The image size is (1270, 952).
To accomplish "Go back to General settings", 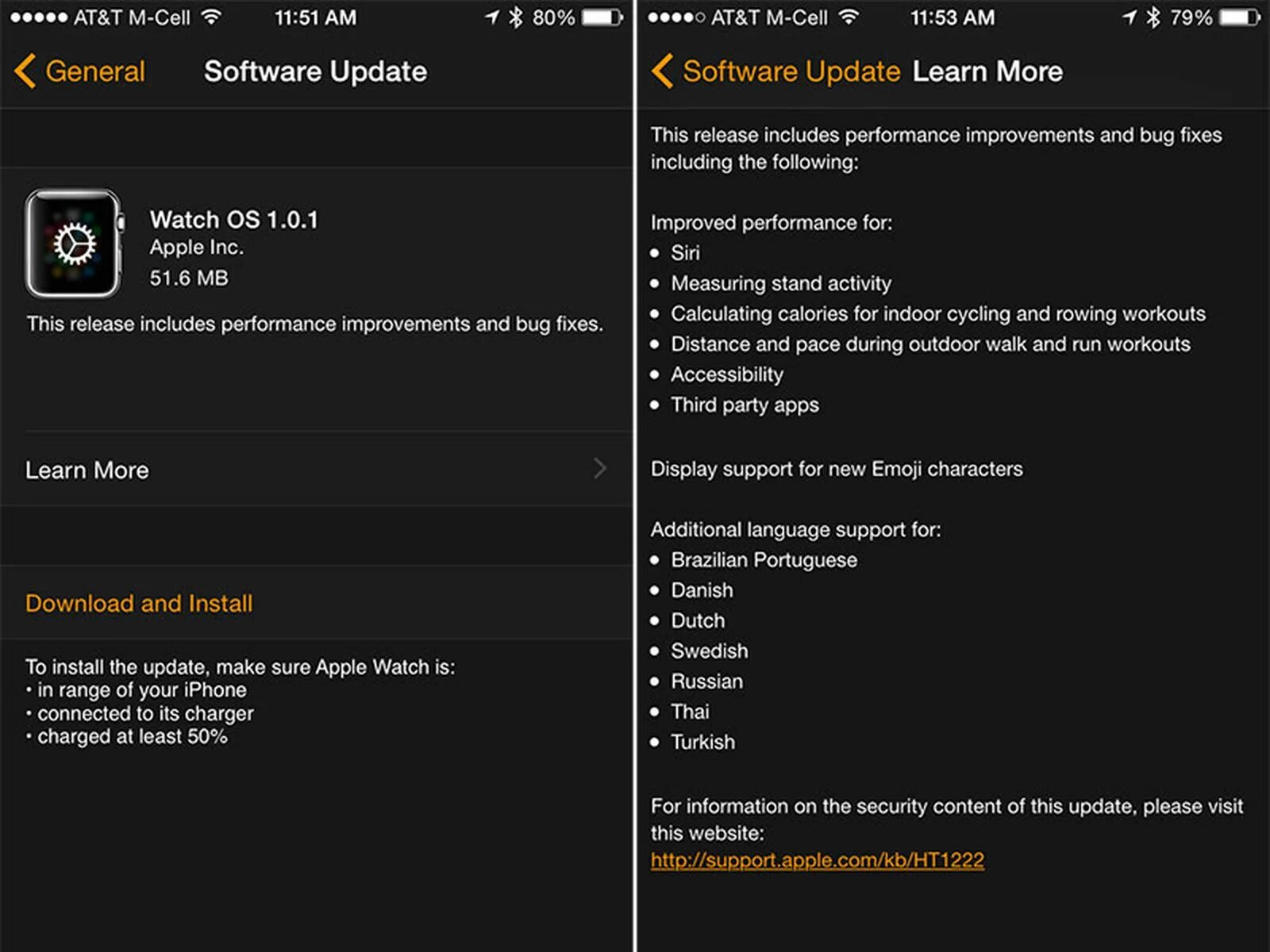I will coord(80,71).
